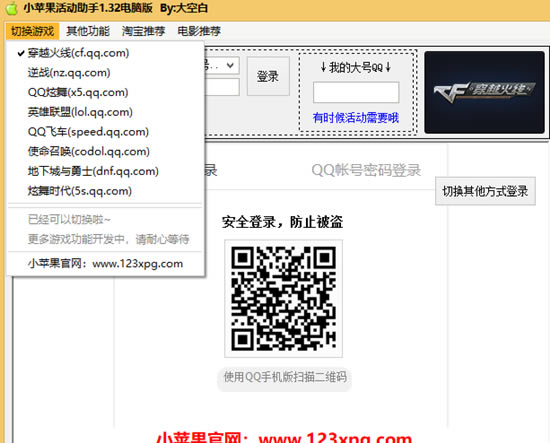This screenshot has width=550, height=443.
Task: Click the green apple app icon
Action: pyautogui.click(x=12, y=8)
